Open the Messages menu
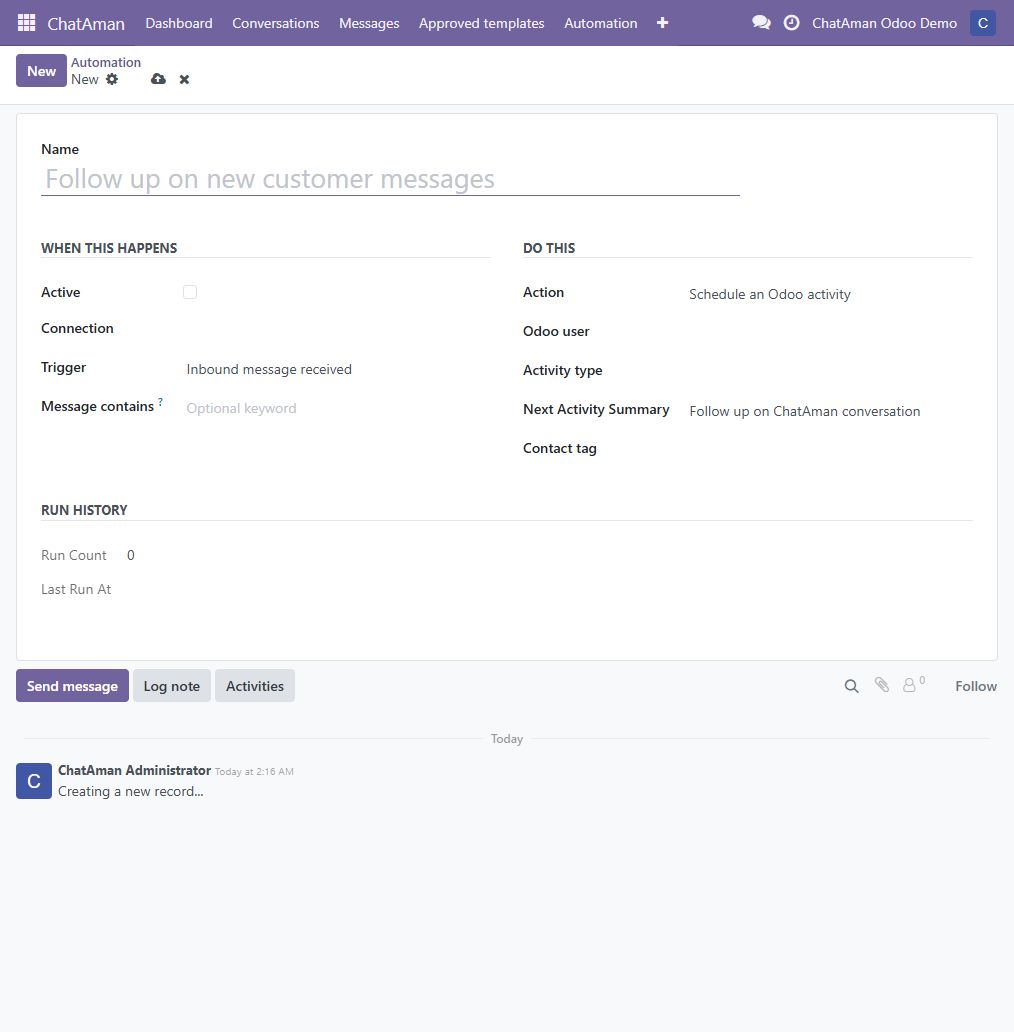 pos(369,23)
